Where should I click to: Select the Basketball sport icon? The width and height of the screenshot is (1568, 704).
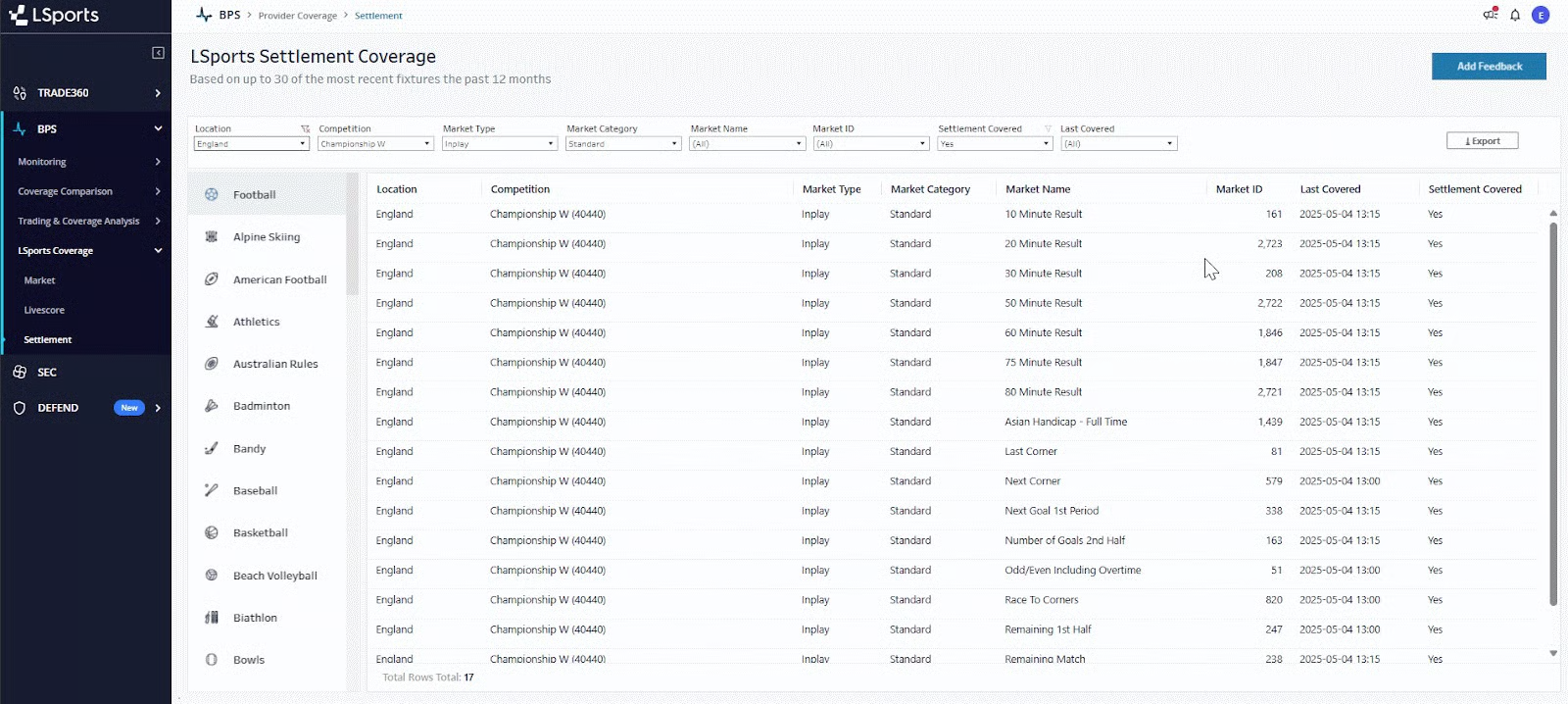212,532
